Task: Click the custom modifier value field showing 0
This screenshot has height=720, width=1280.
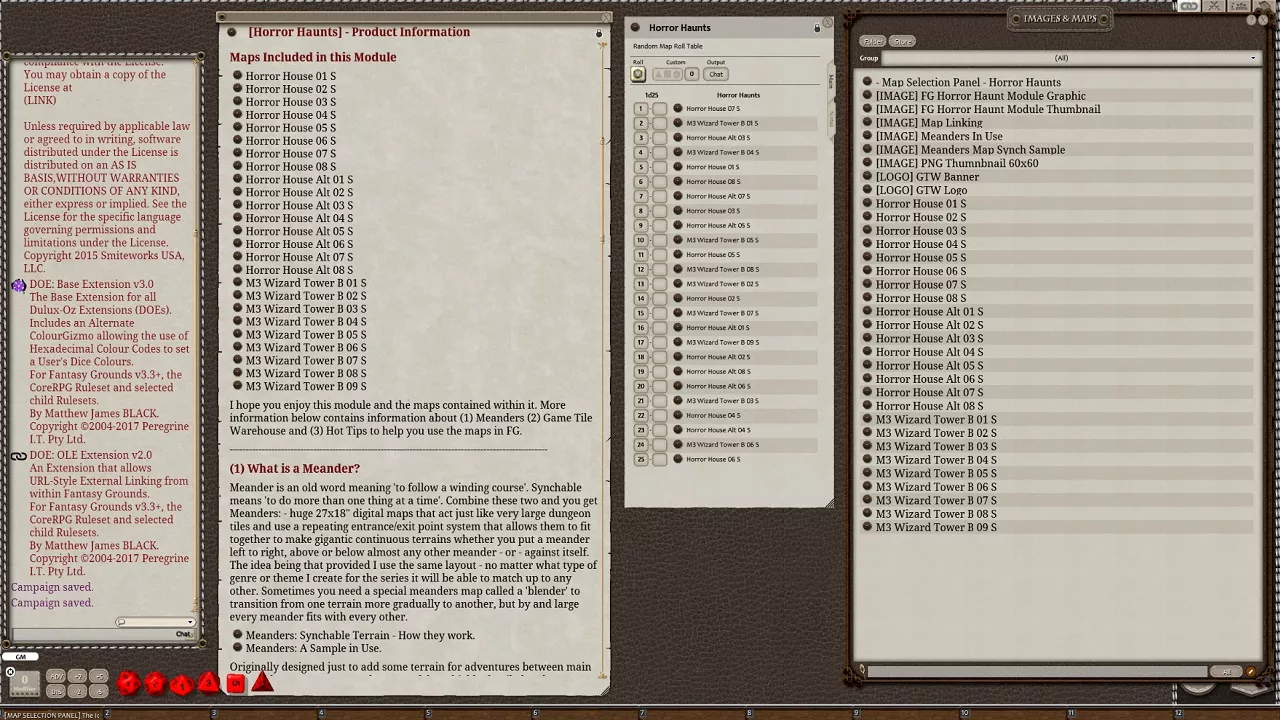Action: [691, 74]
